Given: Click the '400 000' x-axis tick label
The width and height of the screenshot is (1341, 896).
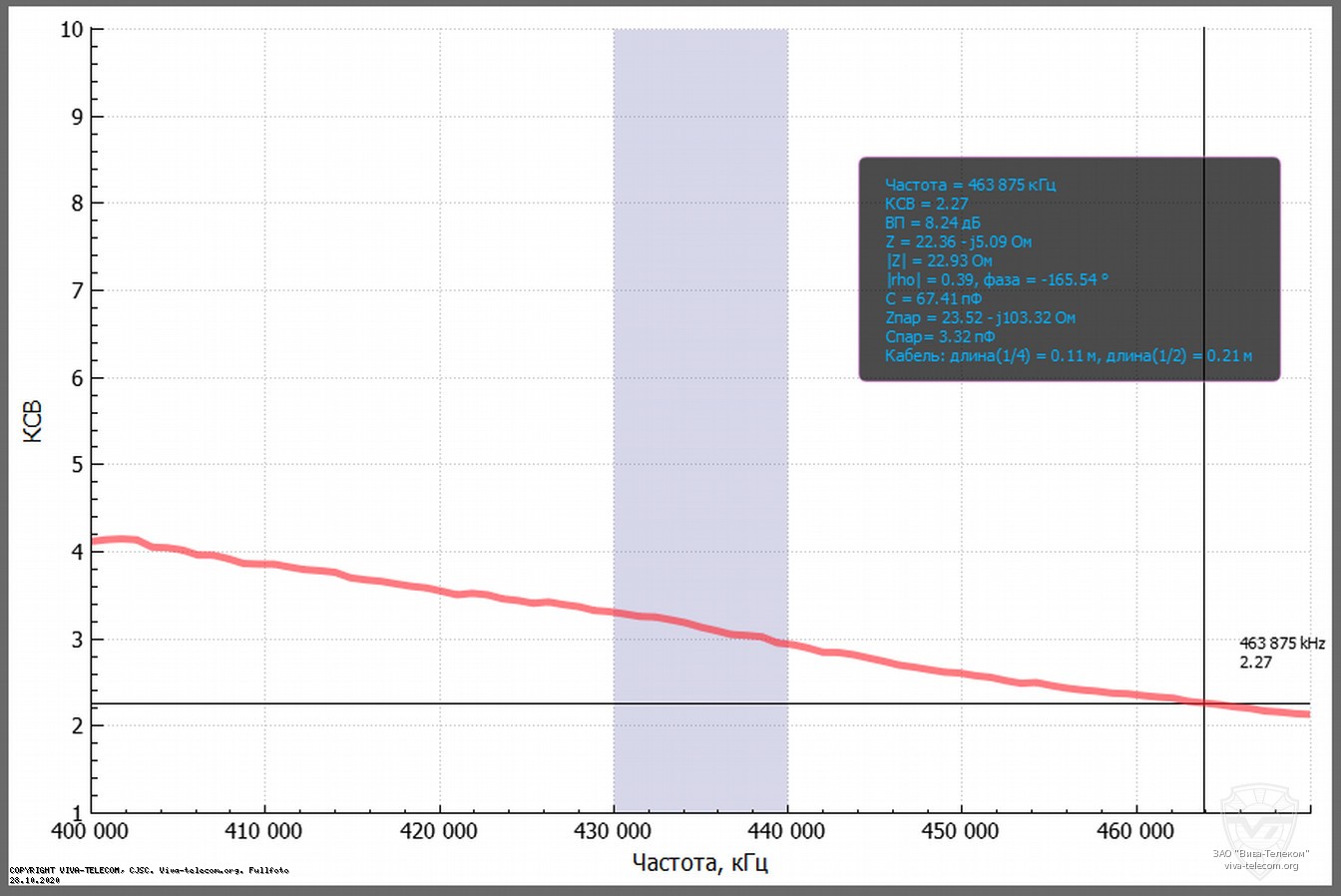Looking at the screenshot, I should pyautogui.click(x=92, y=831).
